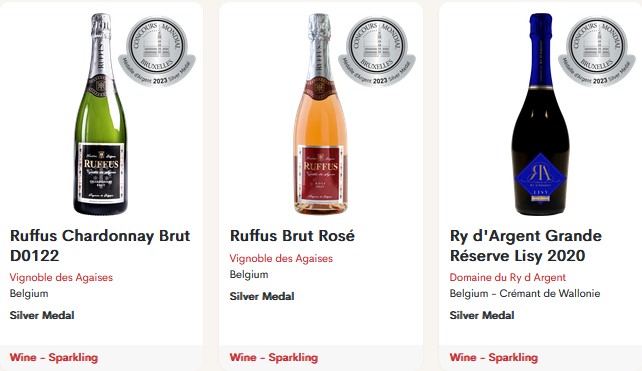Open Ry d'Argent Grande Réserve Lisy 2020 title

pos(526,245)
